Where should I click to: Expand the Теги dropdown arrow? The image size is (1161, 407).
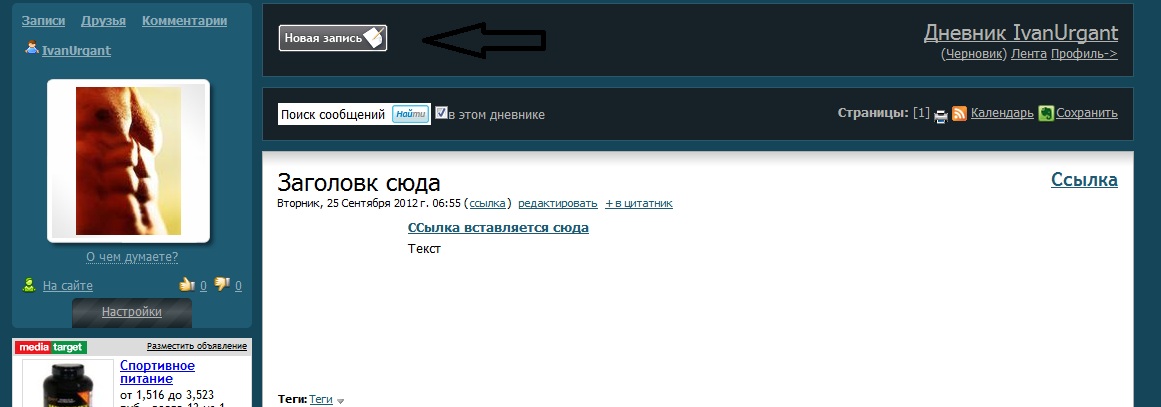[x=341, y=401]
